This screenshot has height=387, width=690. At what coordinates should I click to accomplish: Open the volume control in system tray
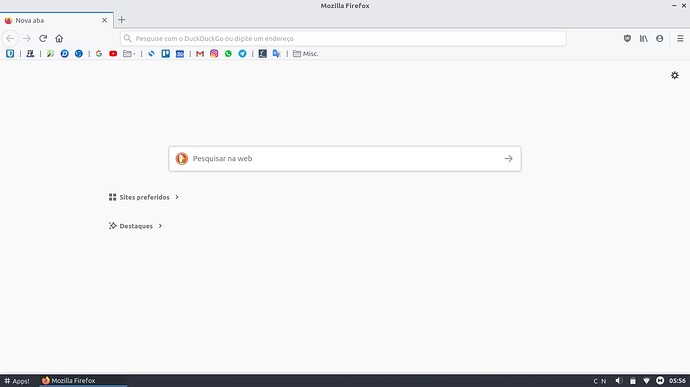point(619,381)
